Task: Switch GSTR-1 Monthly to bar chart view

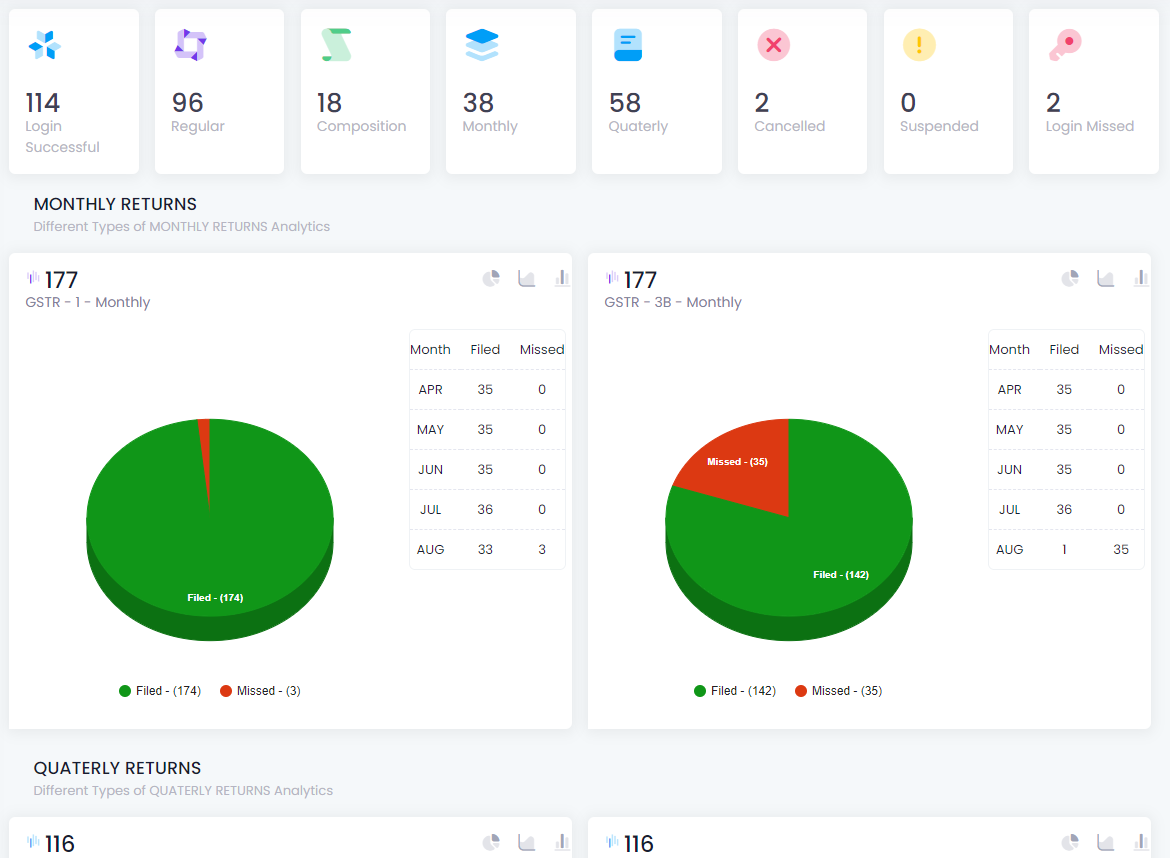Action: pos(562,278)
